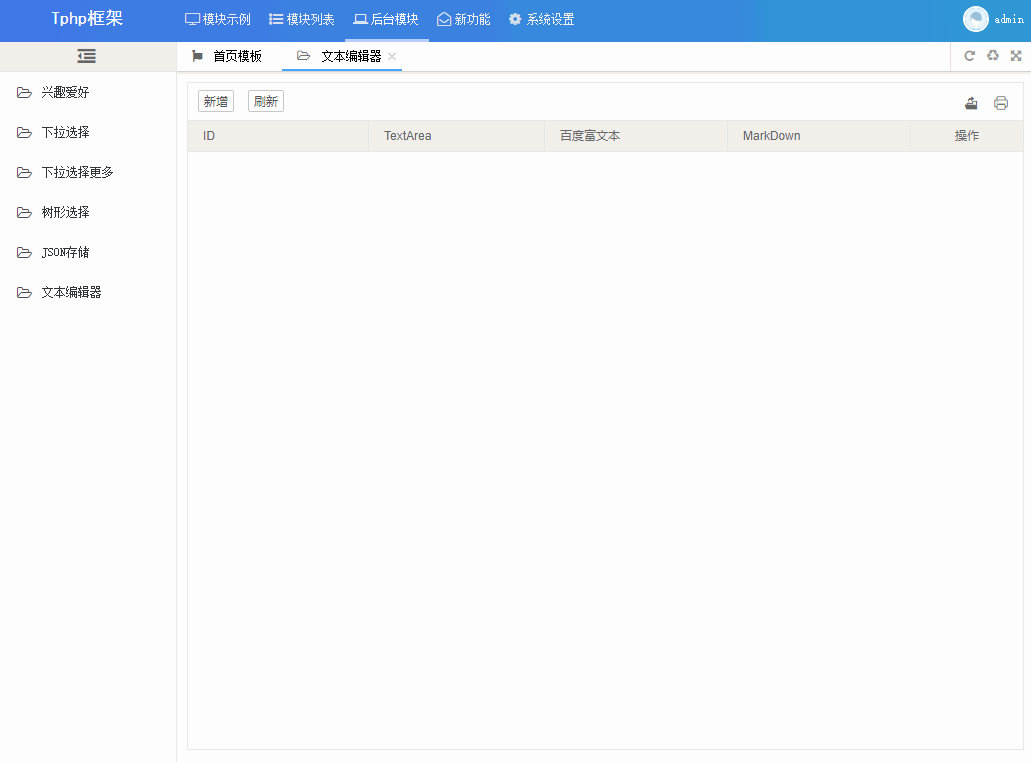Click the monitor icon beside 模块示例

(x=192, y=20)
